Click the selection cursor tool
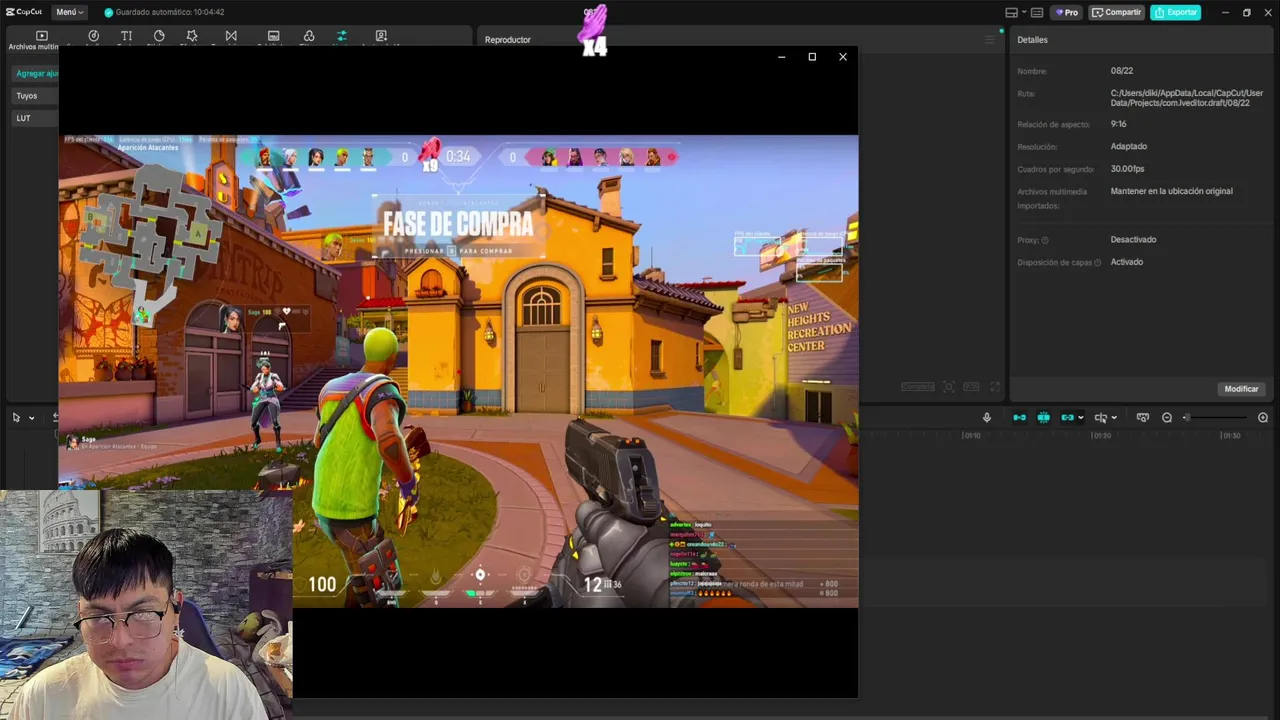 click(16, 418)
